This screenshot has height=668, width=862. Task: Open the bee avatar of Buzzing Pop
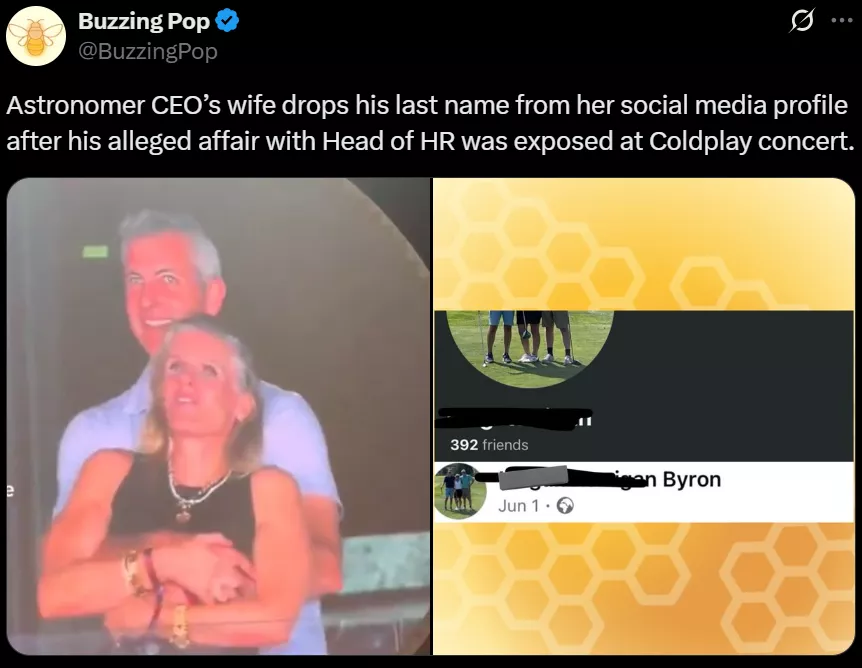point(36,36)
